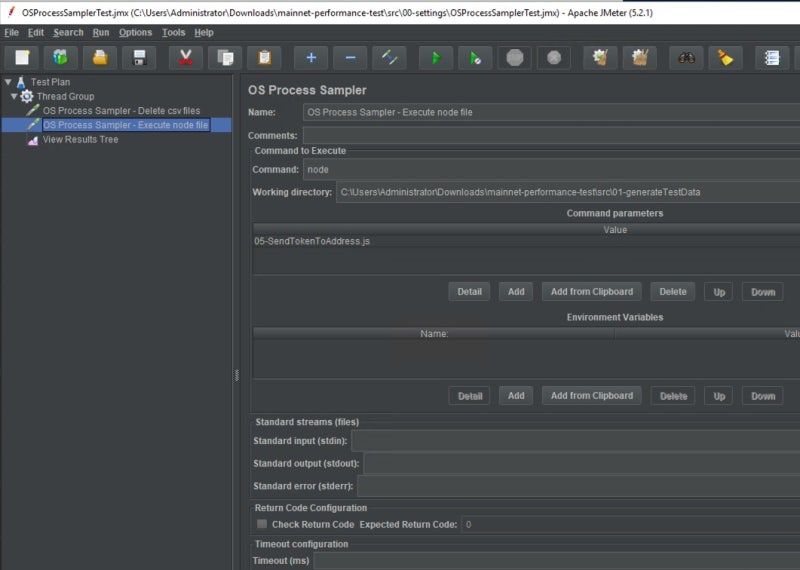Click Add under Environment Variables
Screen dimensions: 800x570
point(516,395)
